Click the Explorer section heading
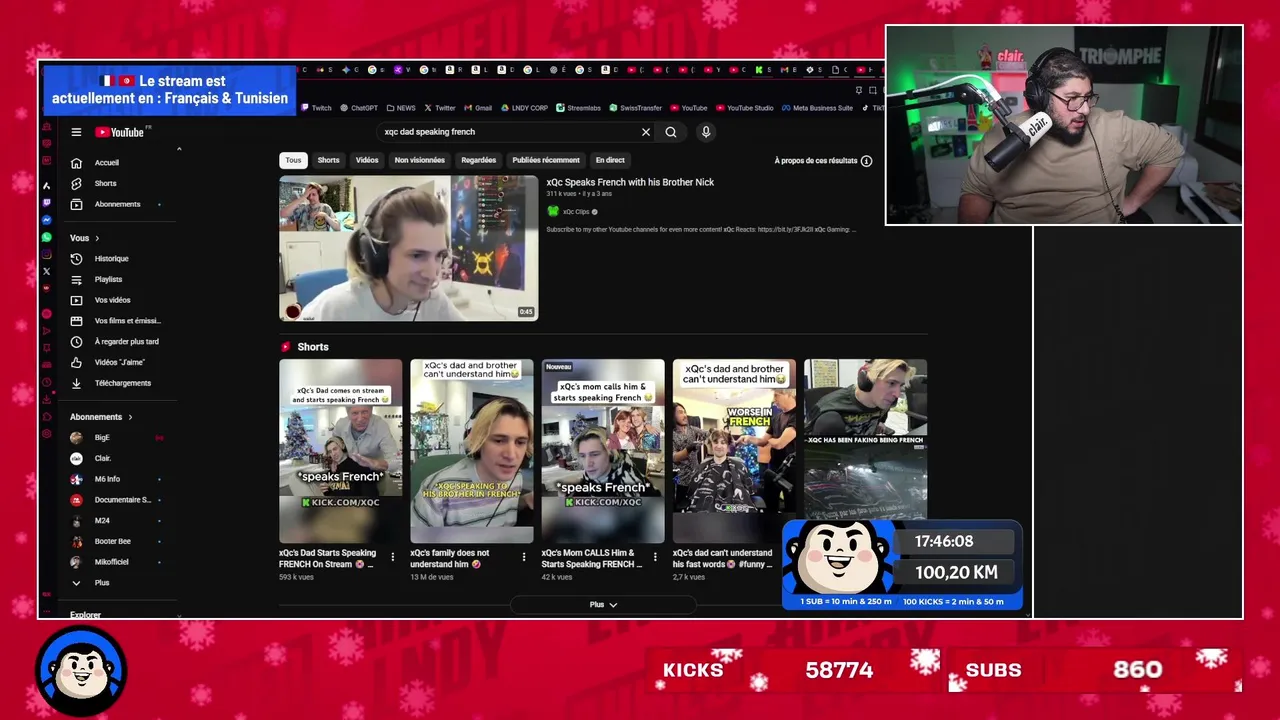Screen dimensions: 1280x720 [85, 615]
